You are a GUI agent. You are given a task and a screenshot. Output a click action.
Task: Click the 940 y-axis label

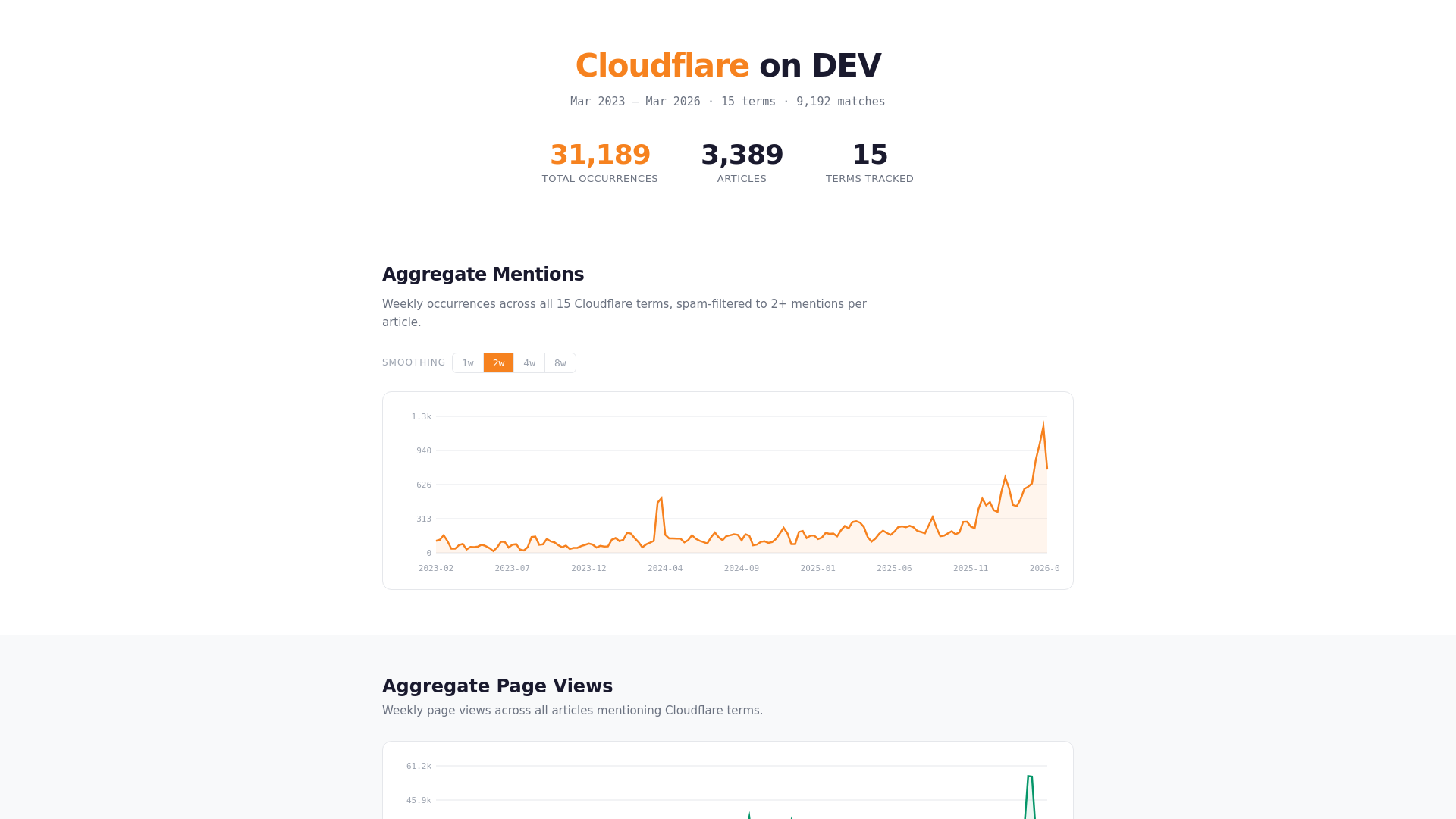tap(424, 450)
